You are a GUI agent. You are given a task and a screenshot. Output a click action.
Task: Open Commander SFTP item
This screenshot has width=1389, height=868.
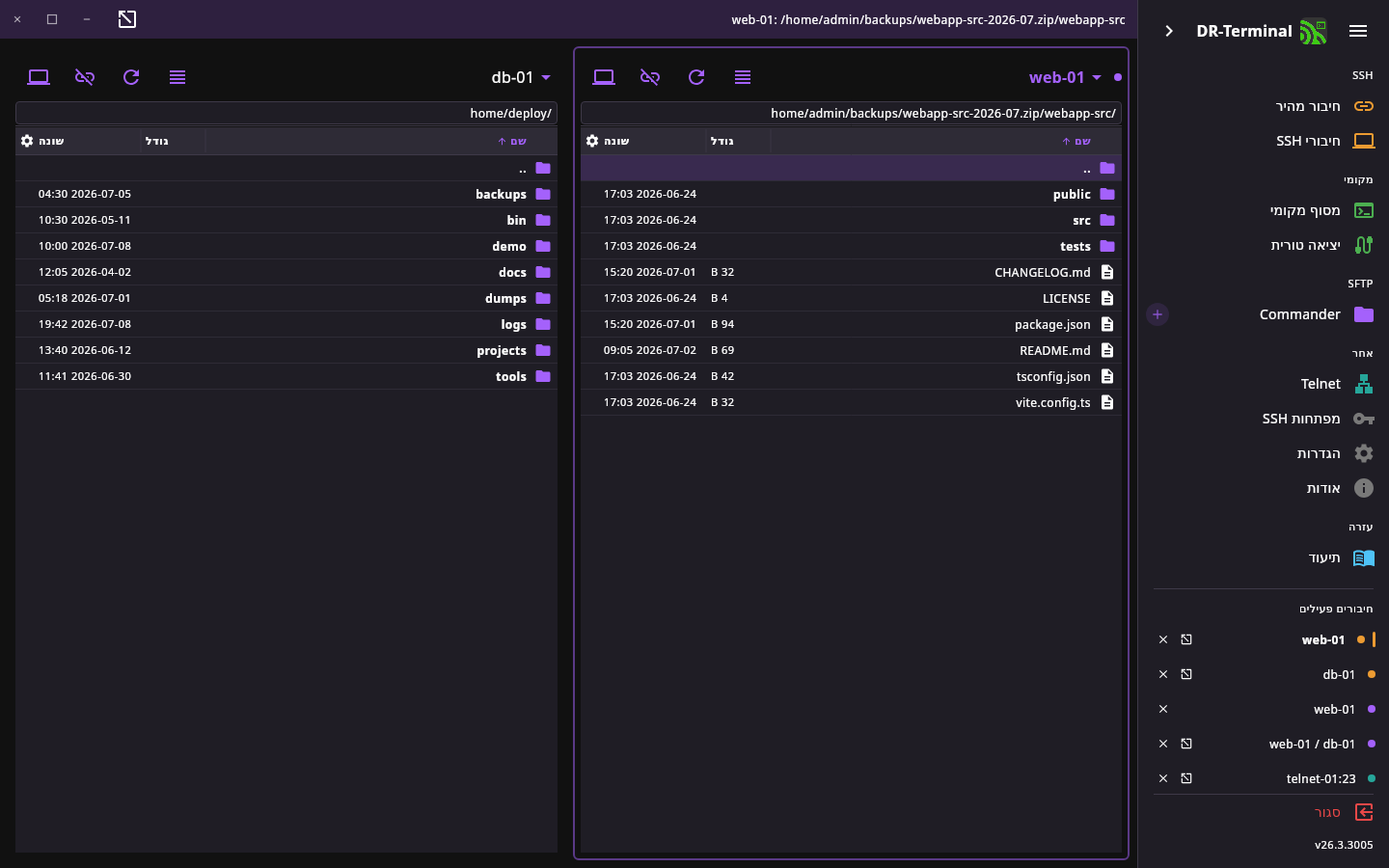point(1279,314)
